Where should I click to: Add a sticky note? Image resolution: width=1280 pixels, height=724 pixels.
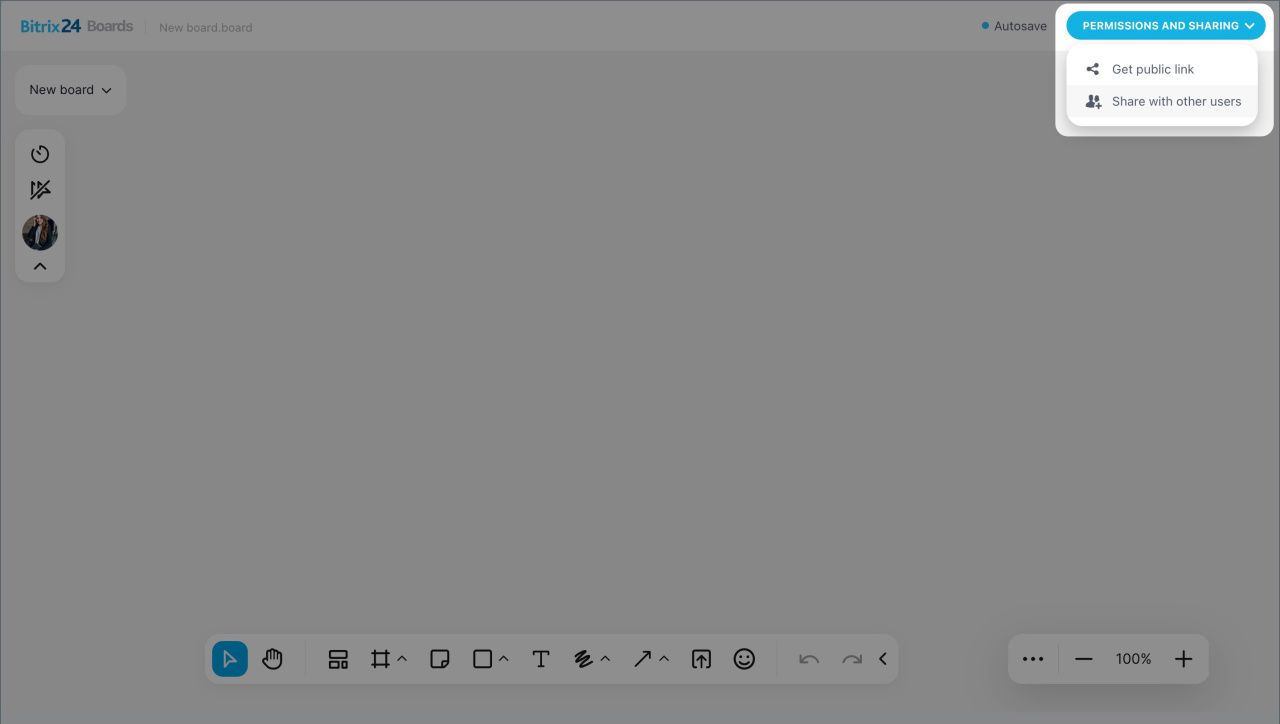(439, 659)
